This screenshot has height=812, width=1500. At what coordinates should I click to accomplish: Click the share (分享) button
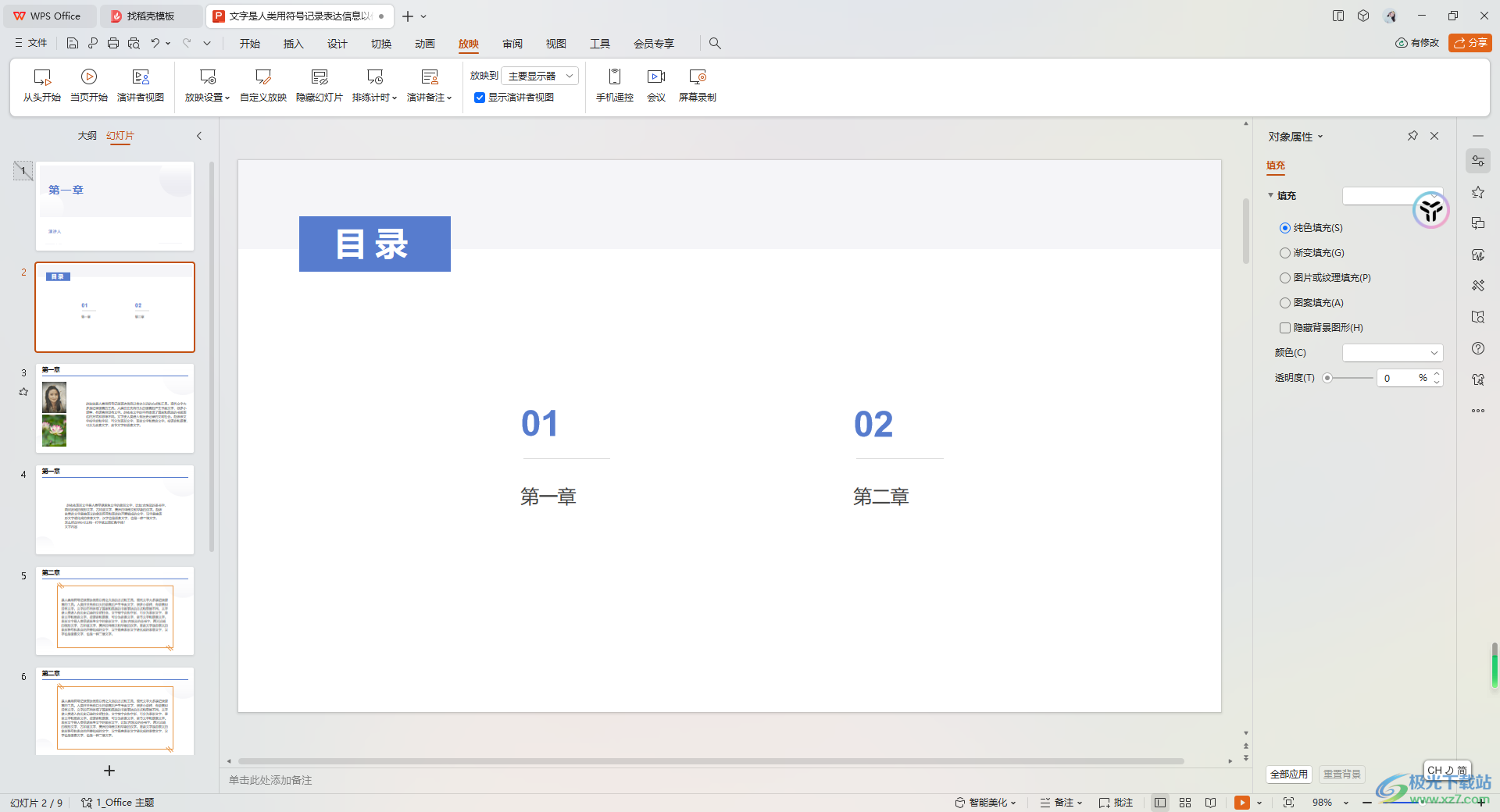click(1470, 43)
